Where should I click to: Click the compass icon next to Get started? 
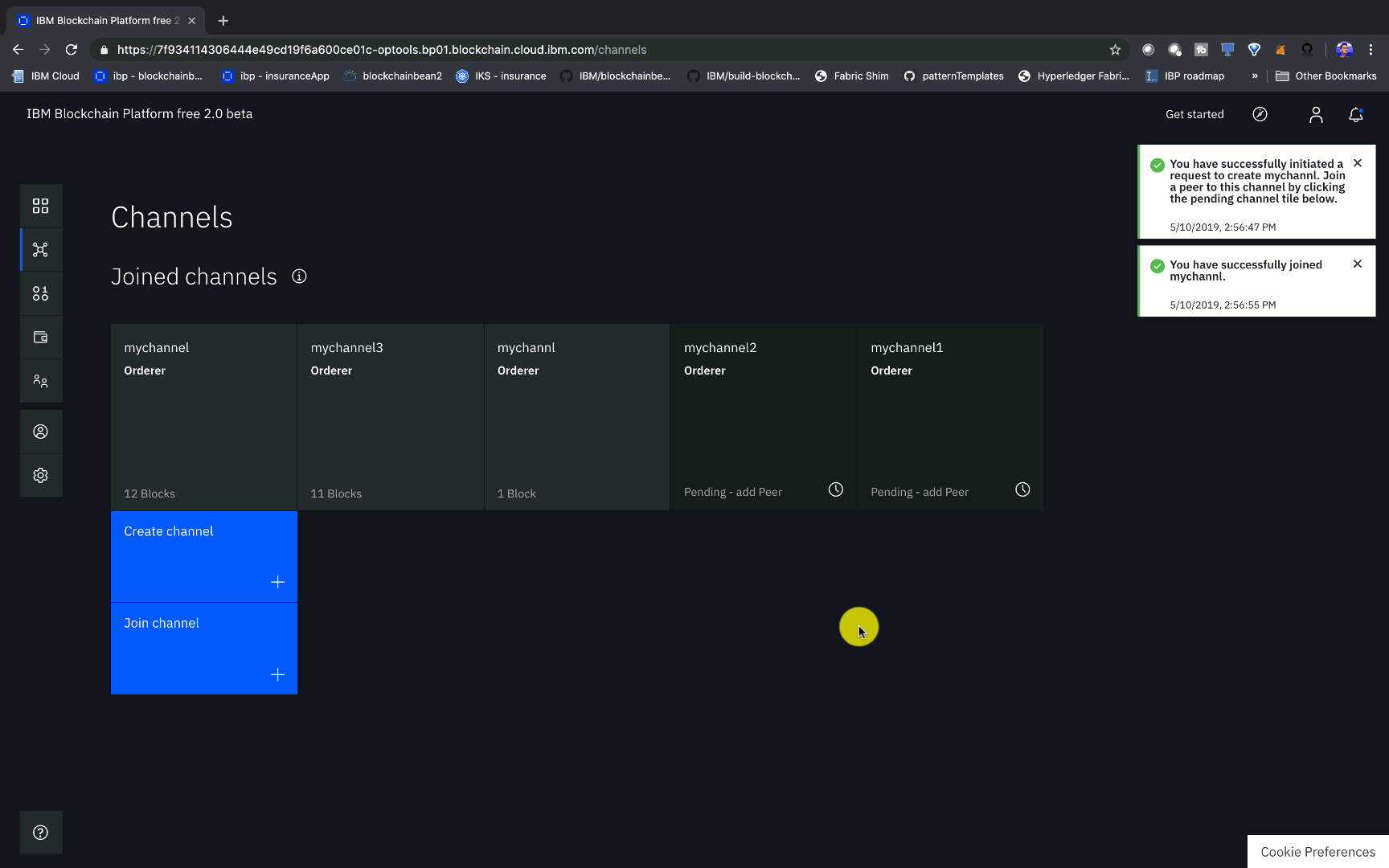[x=1260, y=114]
